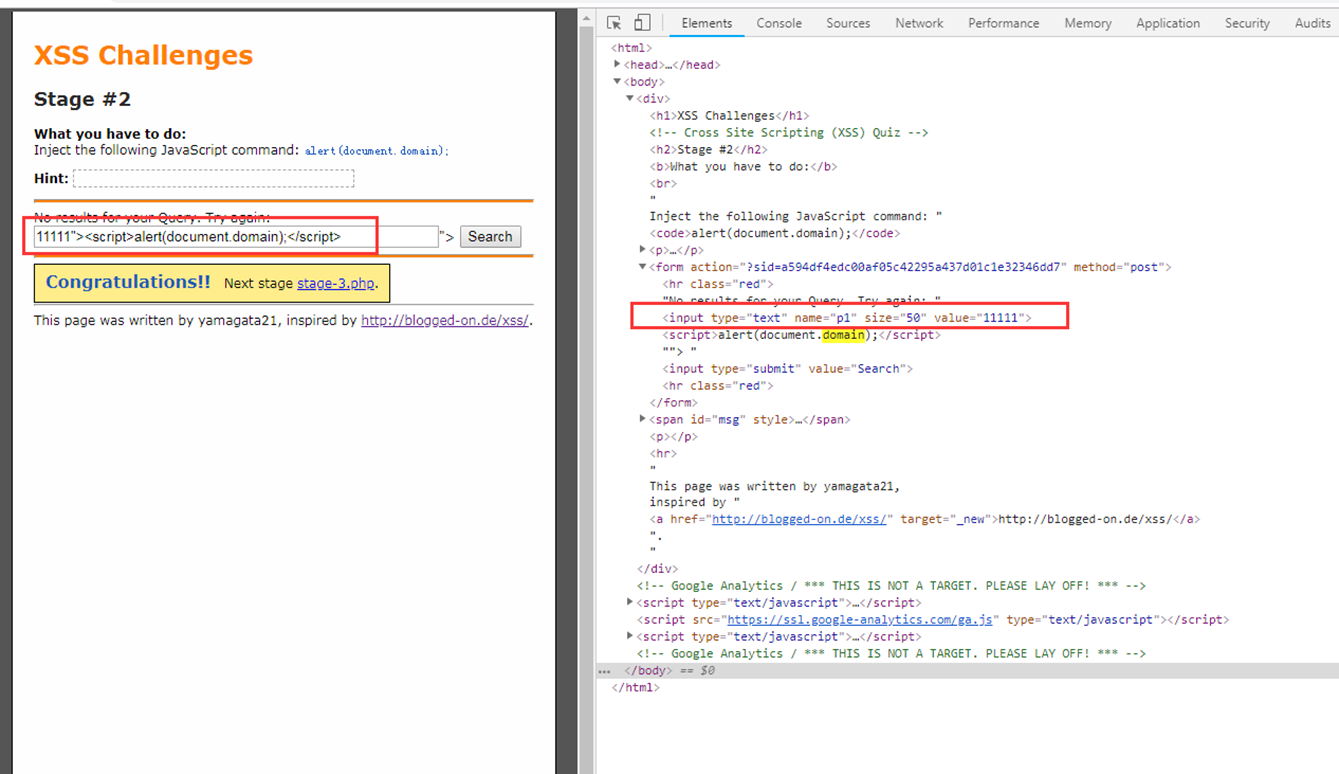Select the h1 XSS Challenges node
The image size is (1339, 774).
pyautogui.click(x=729, y=116)
